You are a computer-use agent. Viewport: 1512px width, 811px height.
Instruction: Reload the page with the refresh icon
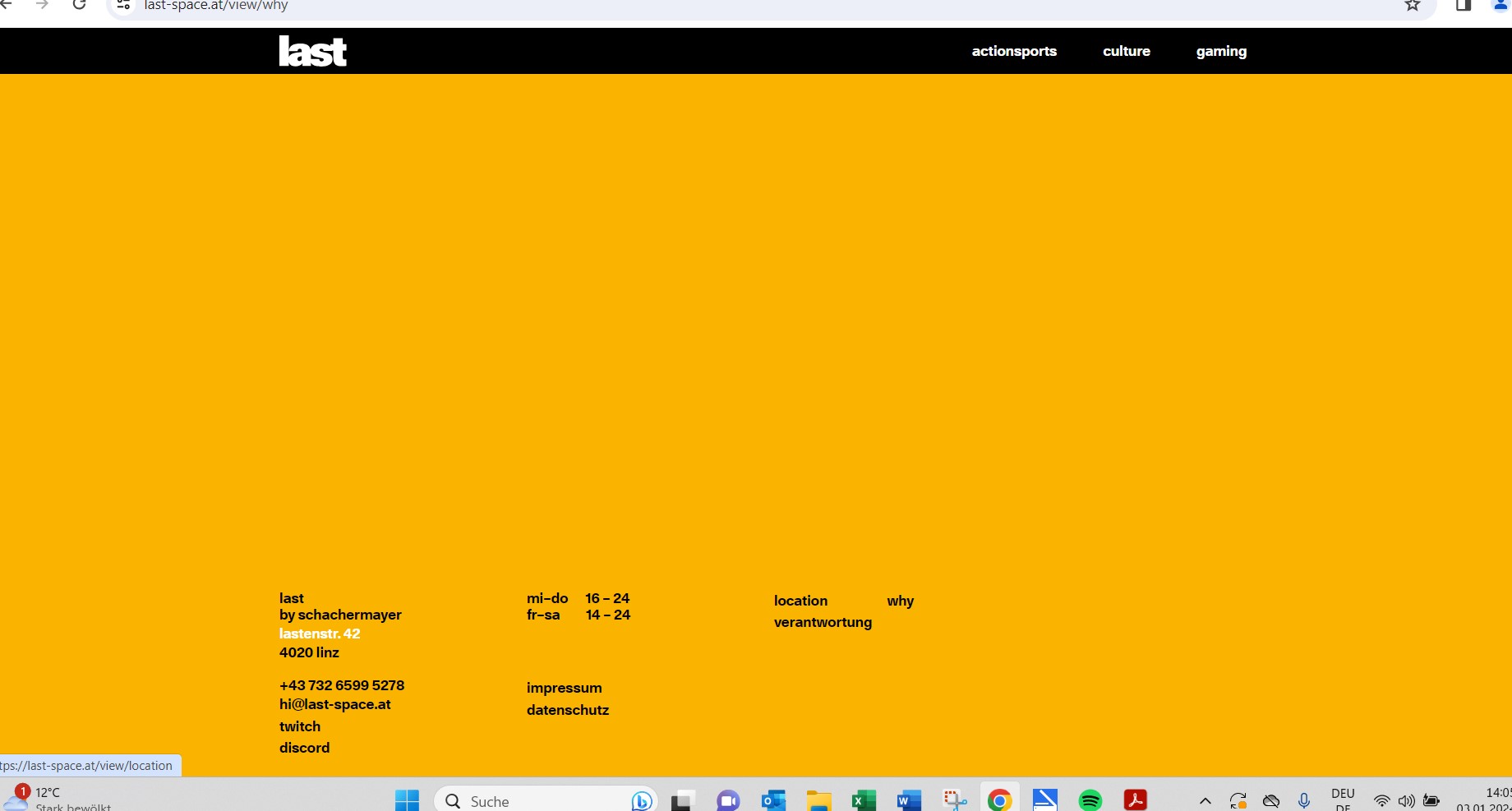click(x=80, y=6)
